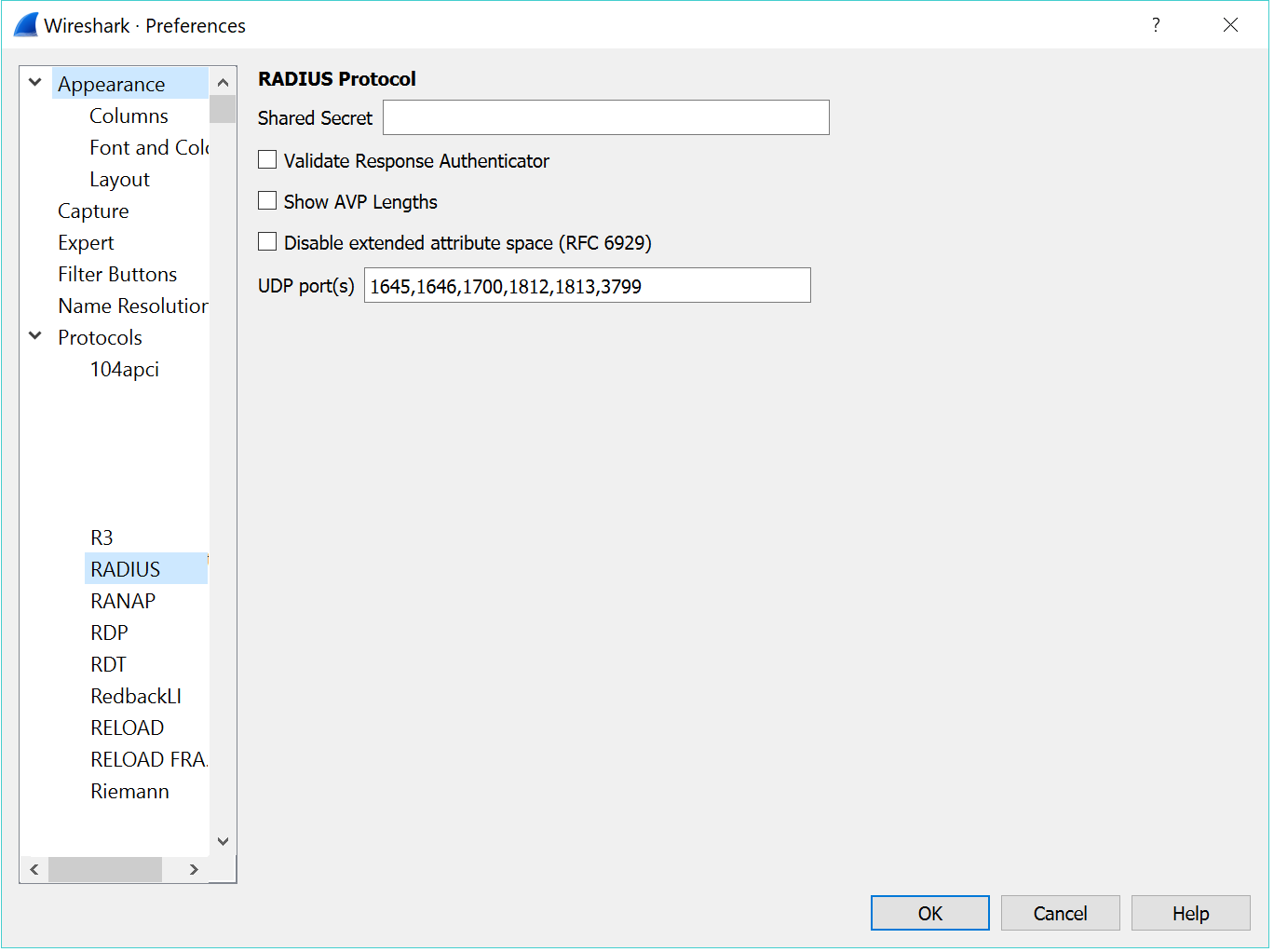Image resolution: width=1274 pixels, height=952 pixels.
Task: Click the Shared Secret text field
Action: [605, 117]
